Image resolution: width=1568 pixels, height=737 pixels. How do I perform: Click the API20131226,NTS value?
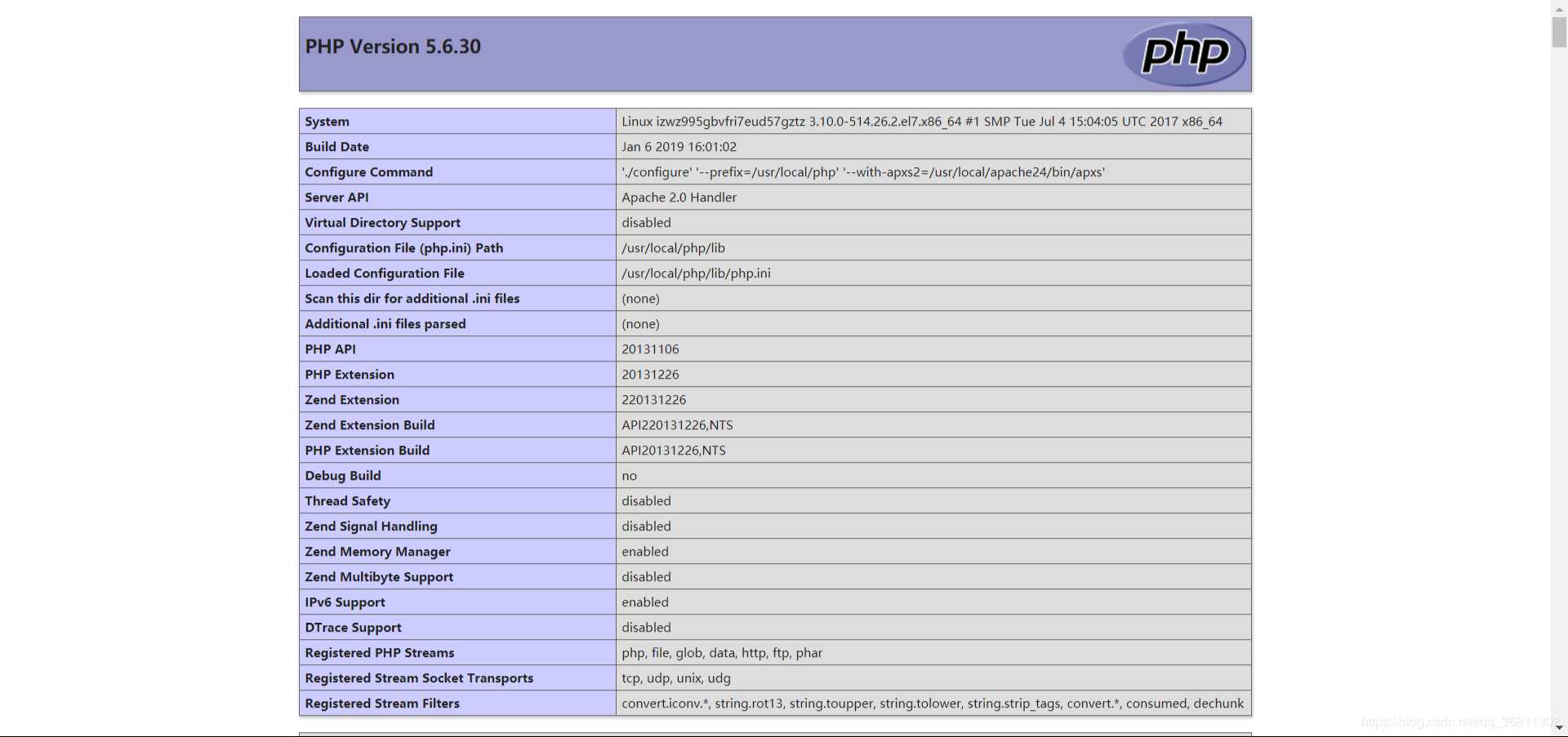[x=674, y=451]
